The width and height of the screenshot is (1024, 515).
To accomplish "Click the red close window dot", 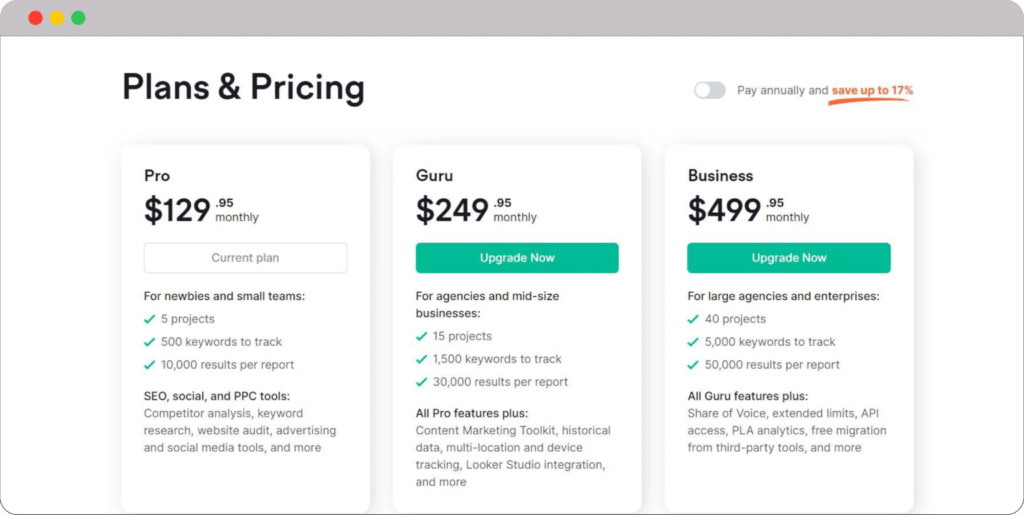I will pyautogui.click(x=35, y=18).
